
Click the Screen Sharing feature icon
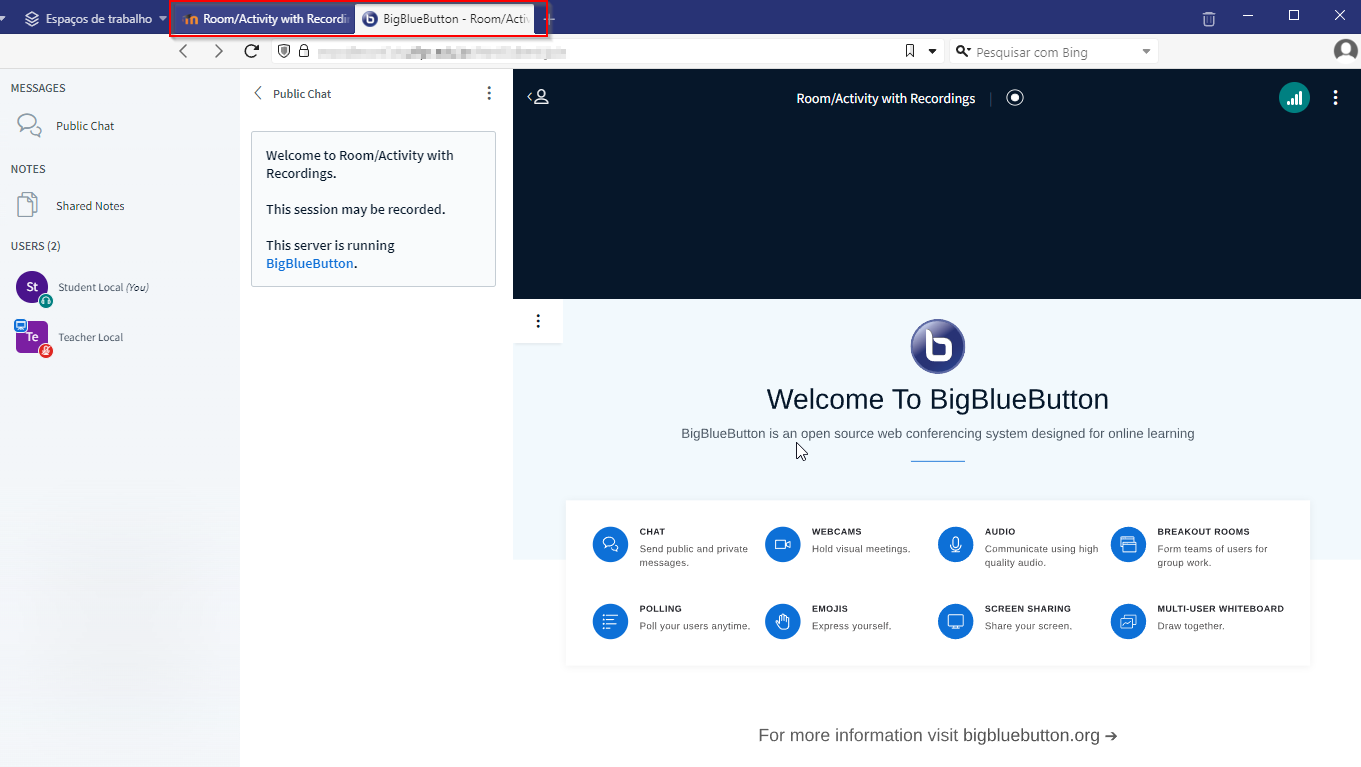click(x=956, y=621)
